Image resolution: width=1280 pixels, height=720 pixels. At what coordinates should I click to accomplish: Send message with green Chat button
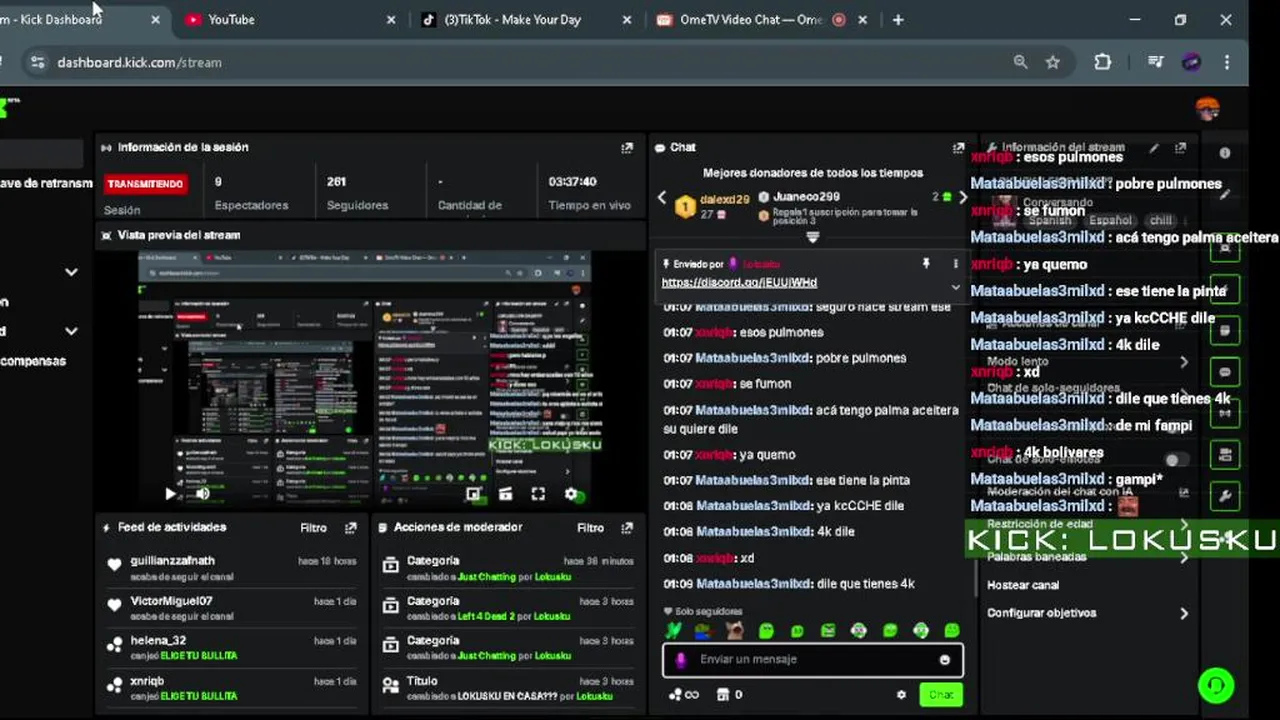coord(941,694)
